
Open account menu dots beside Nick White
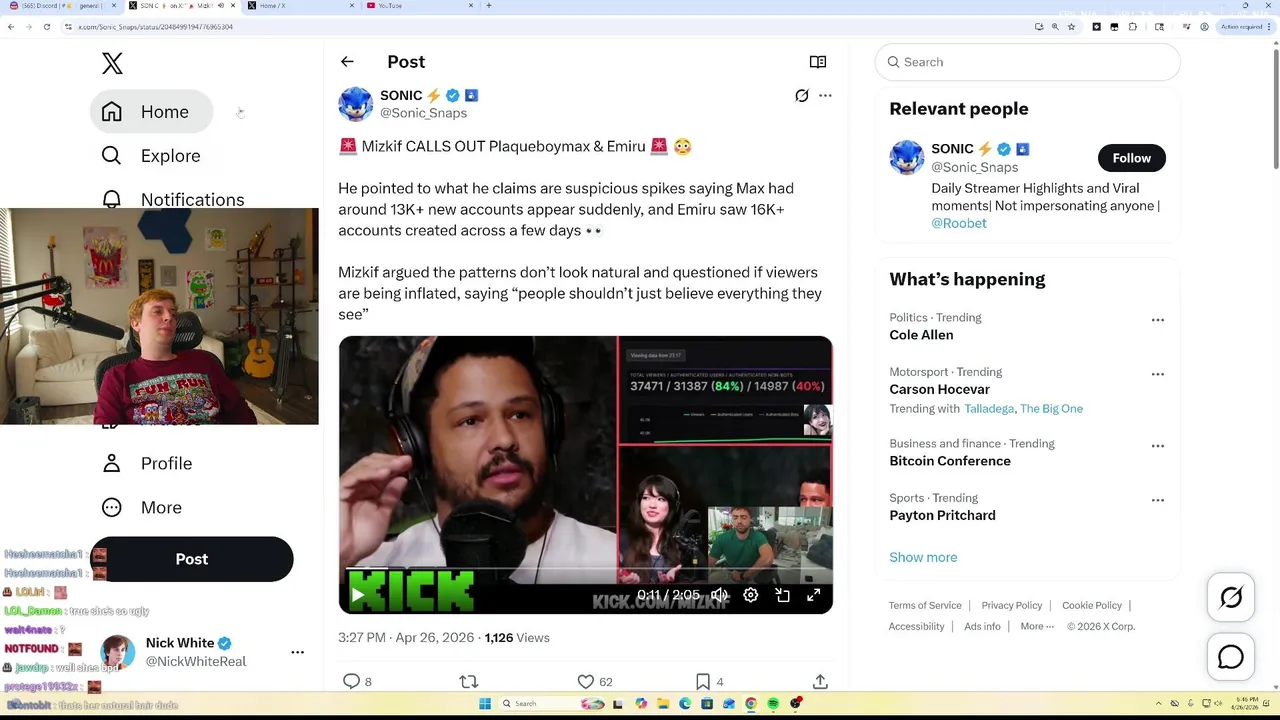click(297, 652)
